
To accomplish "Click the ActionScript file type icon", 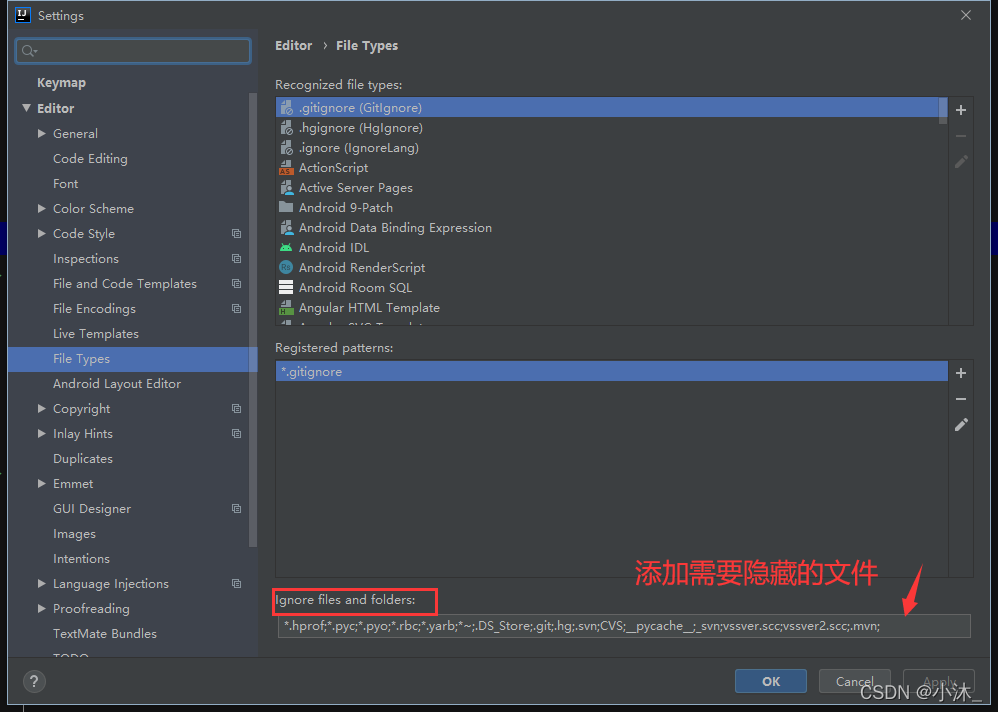I will pyautogui.click(x=286, y=167).
